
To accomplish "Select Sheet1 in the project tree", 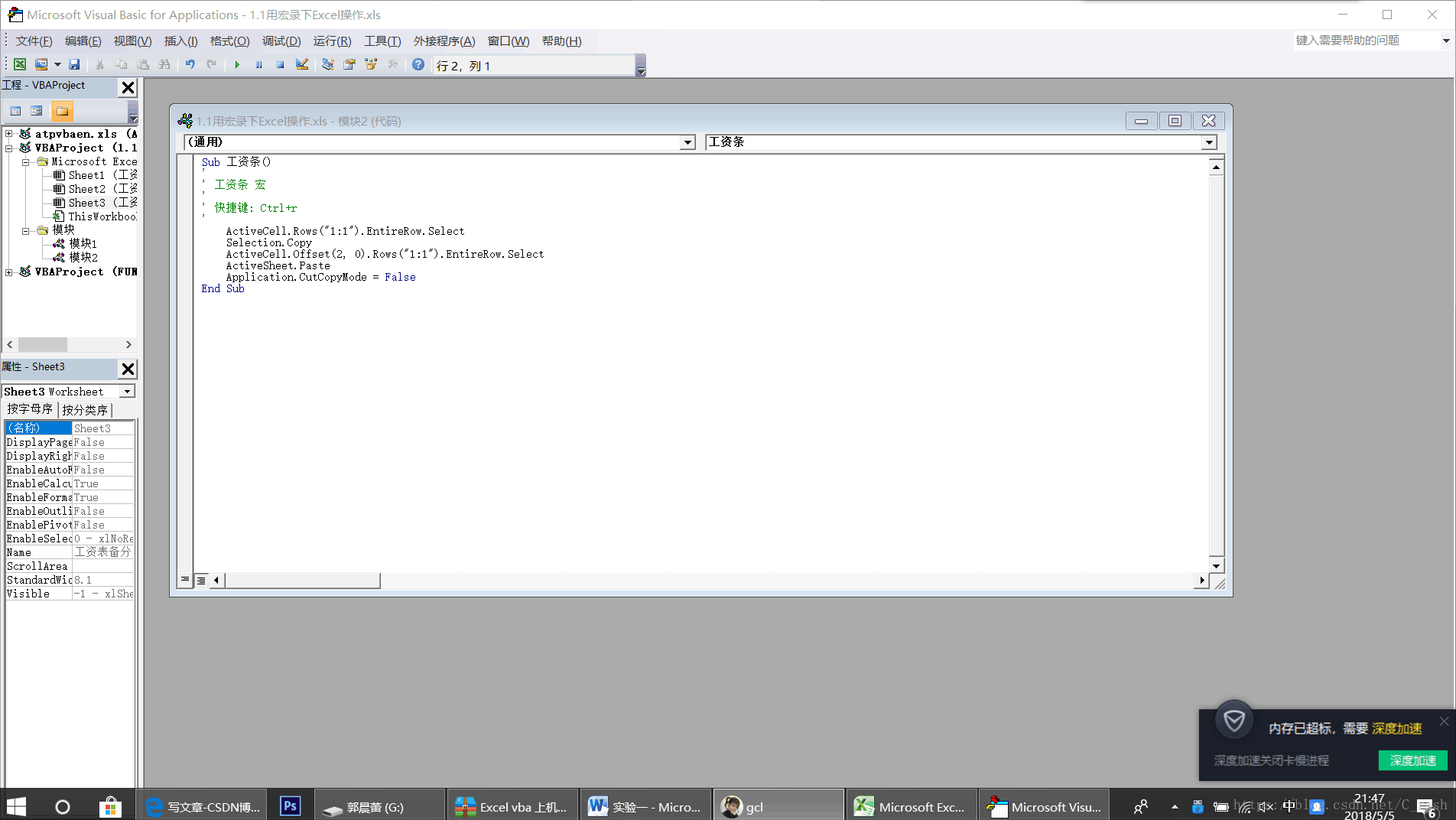I will (x=95, y=175).
